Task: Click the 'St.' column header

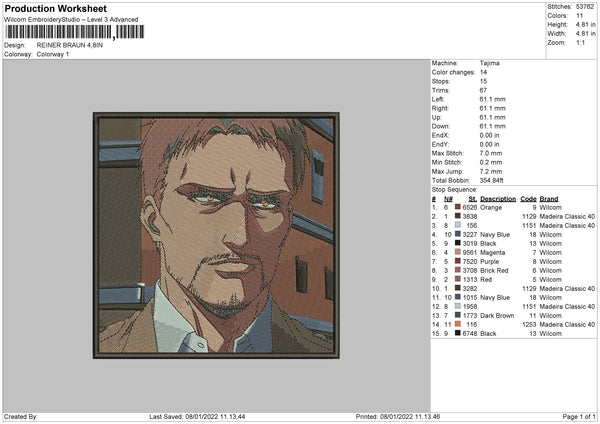Action: (473, 199)
